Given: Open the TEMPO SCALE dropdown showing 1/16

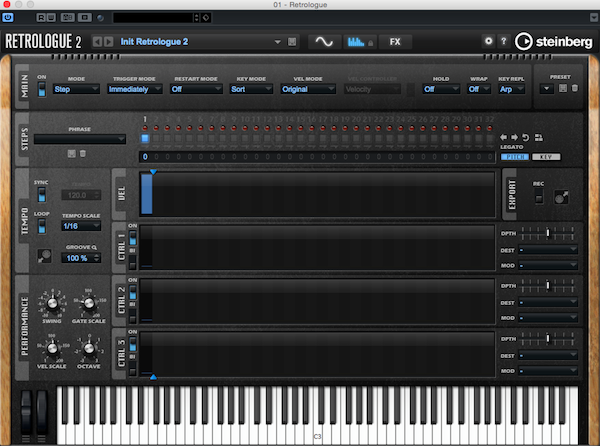Looking at the screenshot, I should coord(81,226).
